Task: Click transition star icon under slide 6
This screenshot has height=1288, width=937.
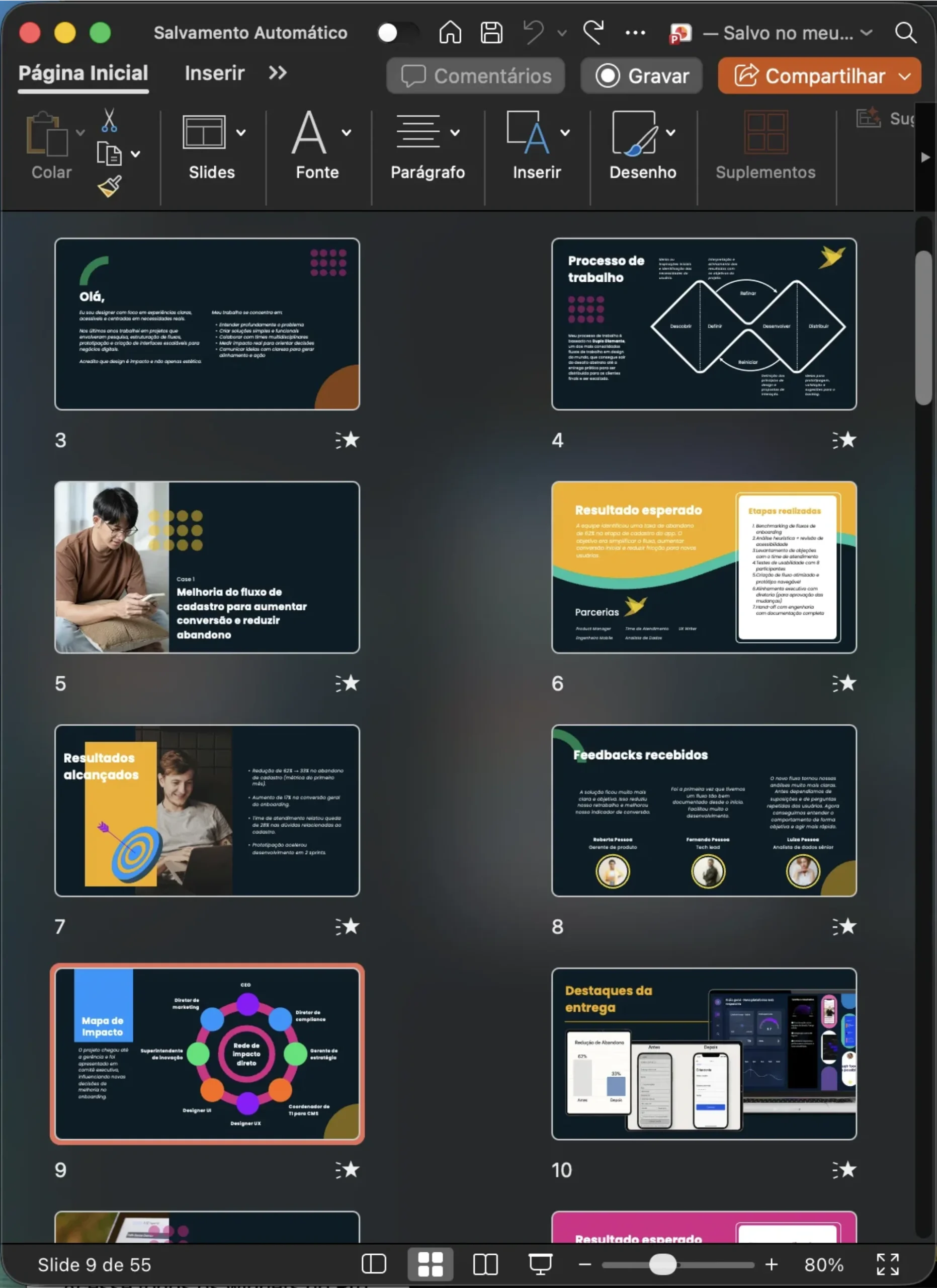Action: (844, 683)
